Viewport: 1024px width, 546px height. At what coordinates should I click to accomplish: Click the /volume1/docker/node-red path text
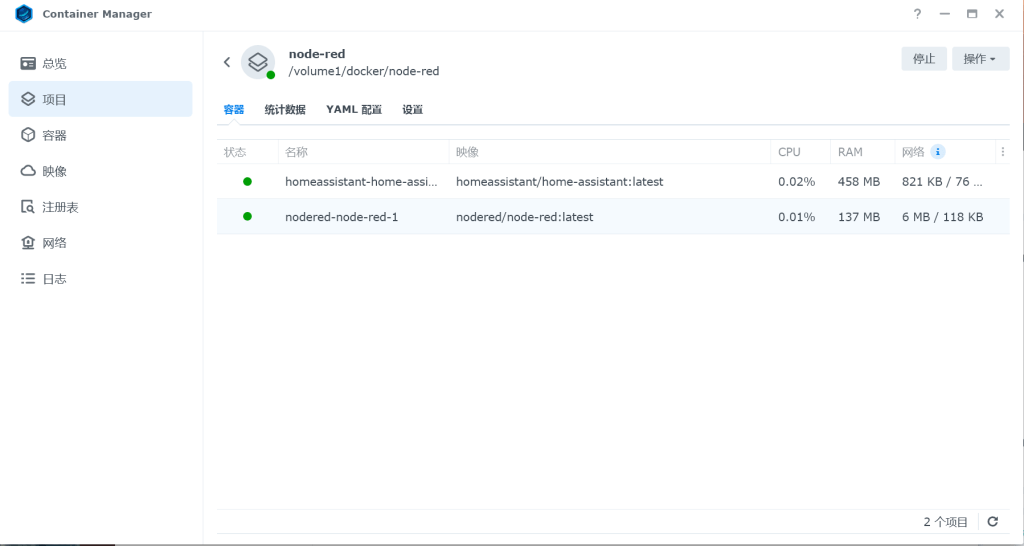tap(364, 71)
